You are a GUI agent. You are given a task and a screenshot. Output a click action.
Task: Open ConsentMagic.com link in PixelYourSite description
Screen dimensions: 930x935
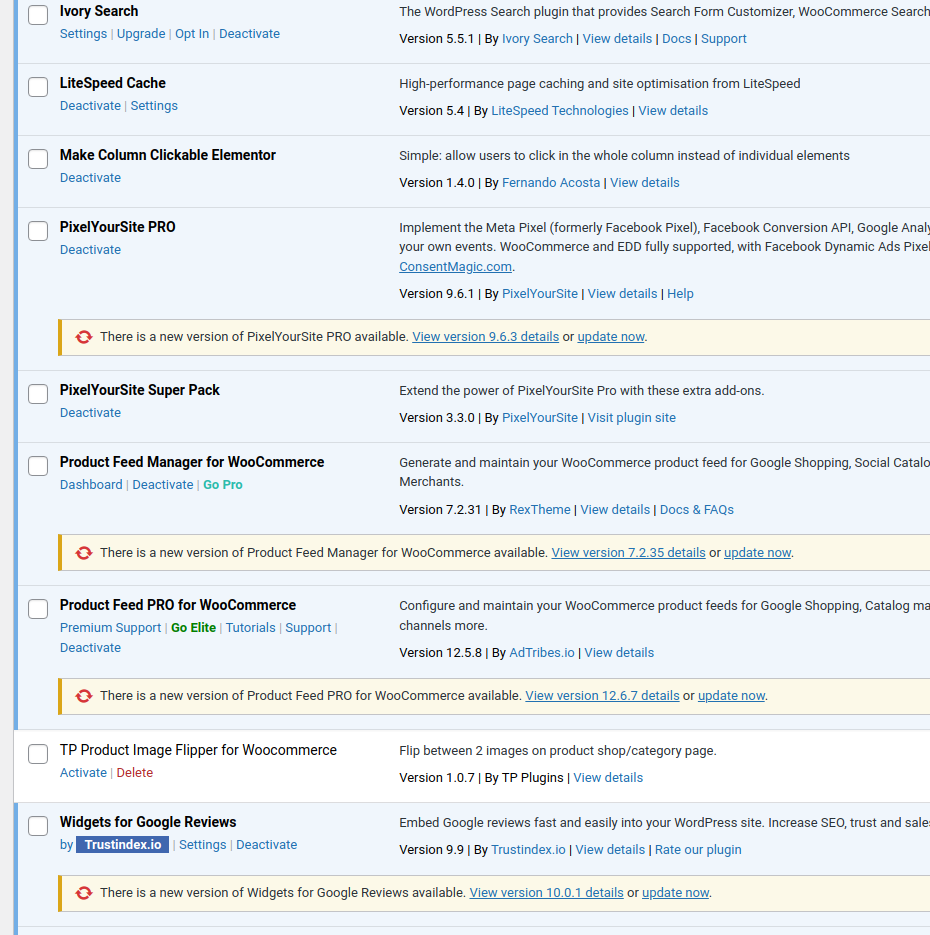click(455, 267)
